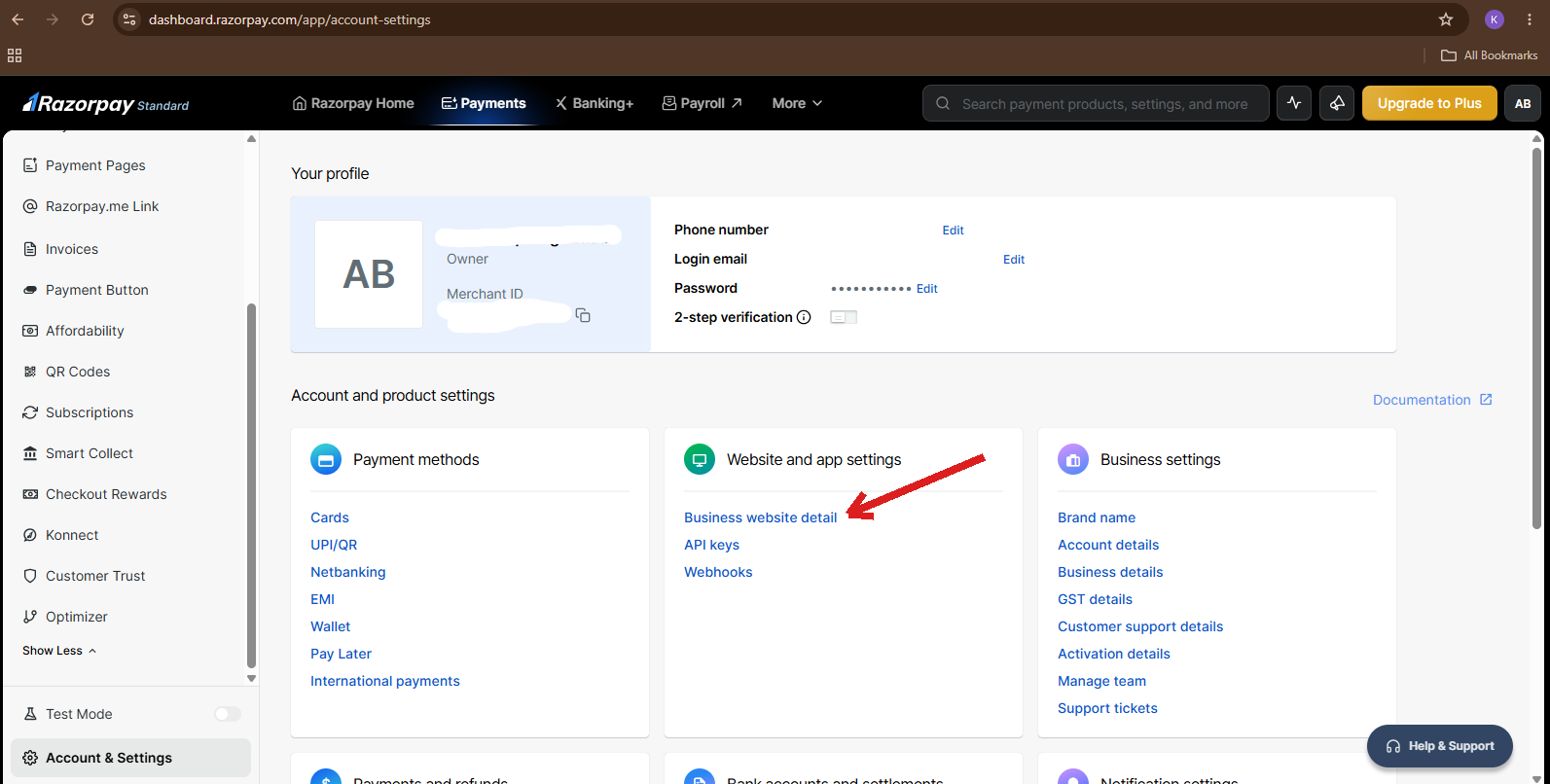Click the Business settings icon

pyautogui.click(x=1073, y=459)
